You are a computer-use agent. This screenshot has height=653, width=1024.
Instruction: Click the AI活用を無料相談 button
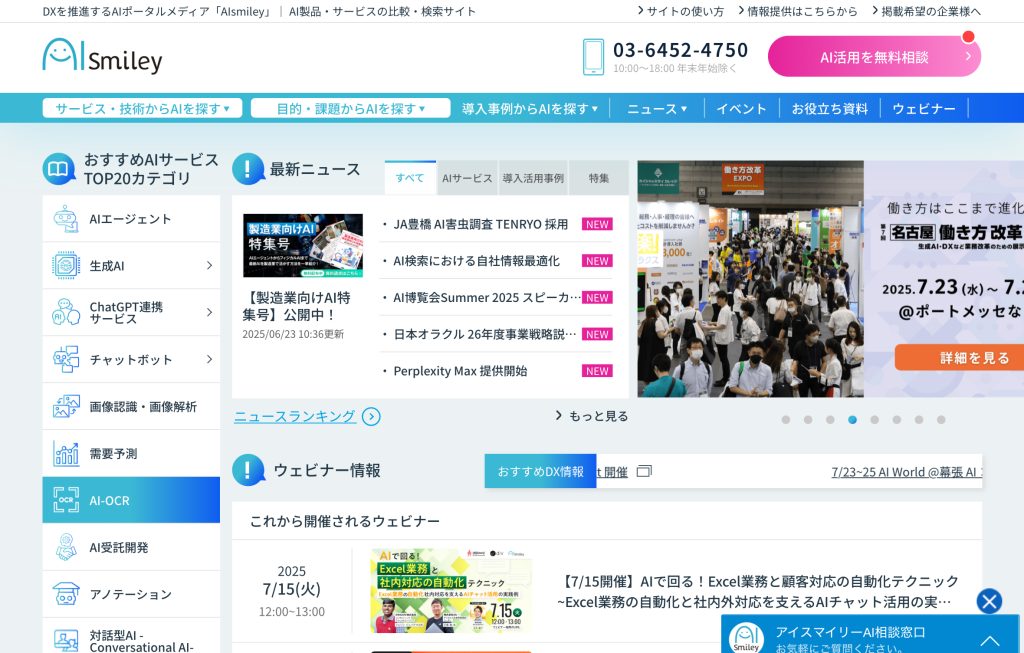[874, 57]
